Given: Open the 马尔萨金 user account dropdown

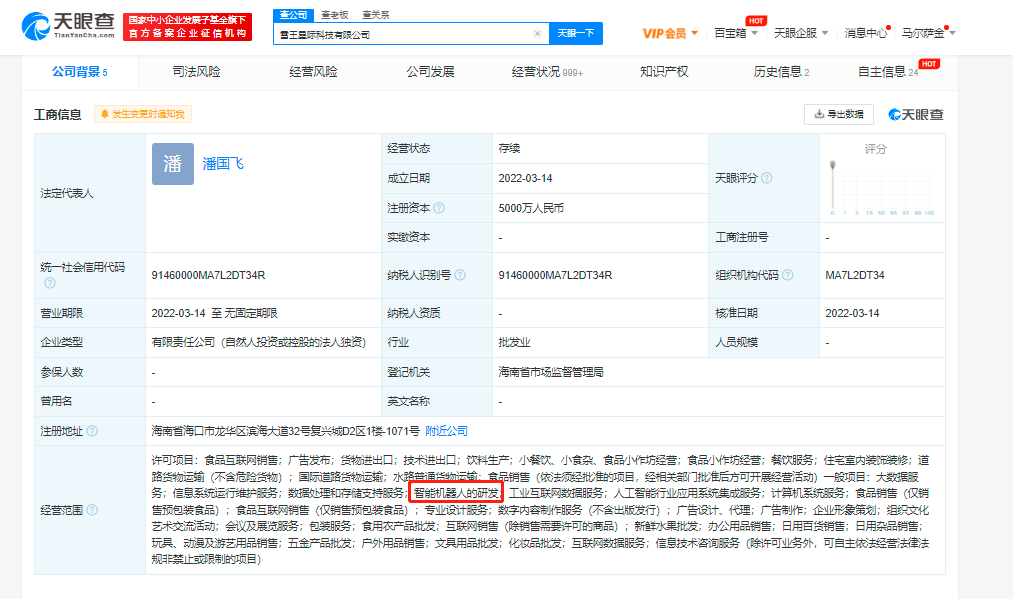Looking at the screenshot, I should tap(928, 33).
